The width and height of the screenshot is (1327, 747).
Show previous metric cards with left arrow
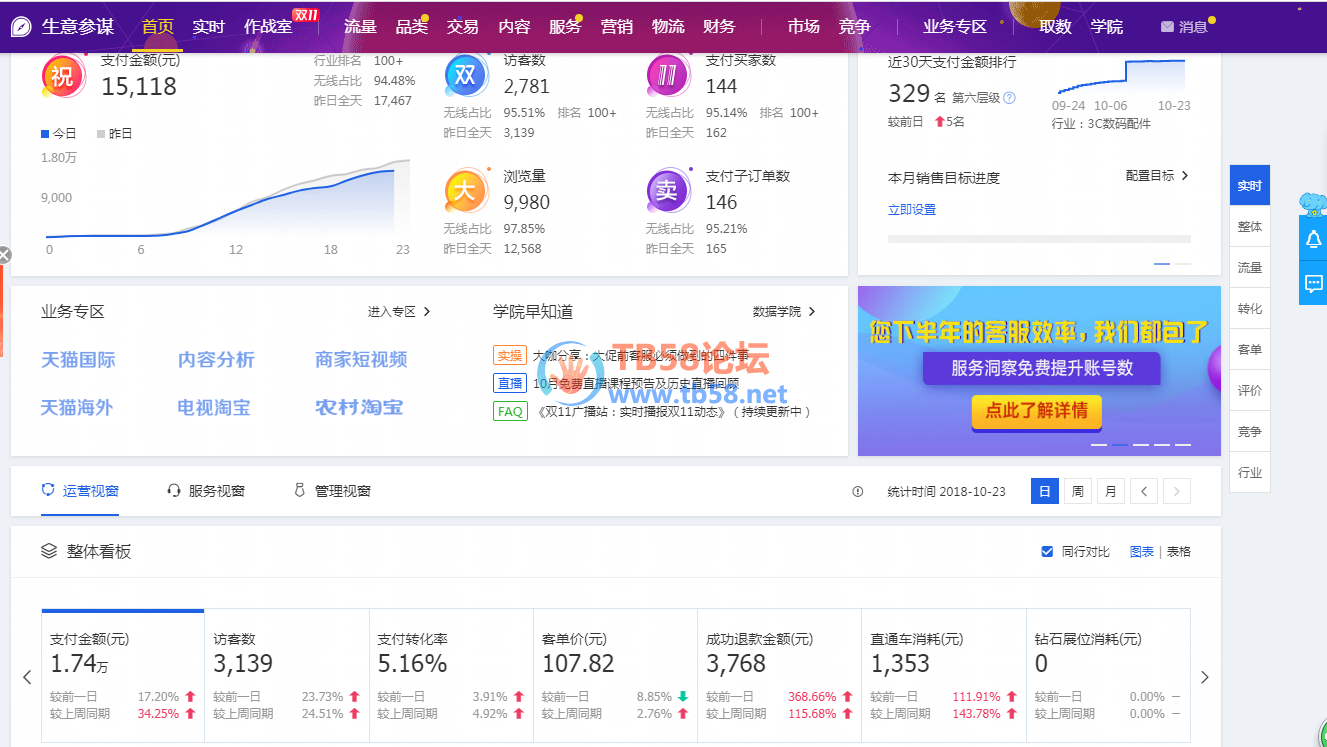pyautogui.click(x=27, y=677)
